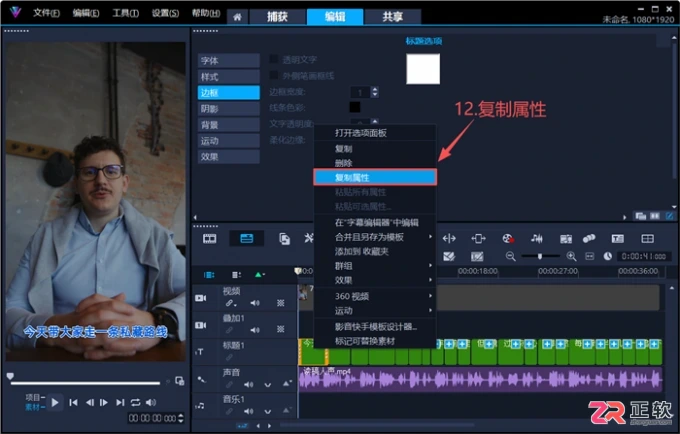Adjust the 边框宽度 stepper
The width and height of the screenshot is (680, 434).
click(x=375, y=92)
